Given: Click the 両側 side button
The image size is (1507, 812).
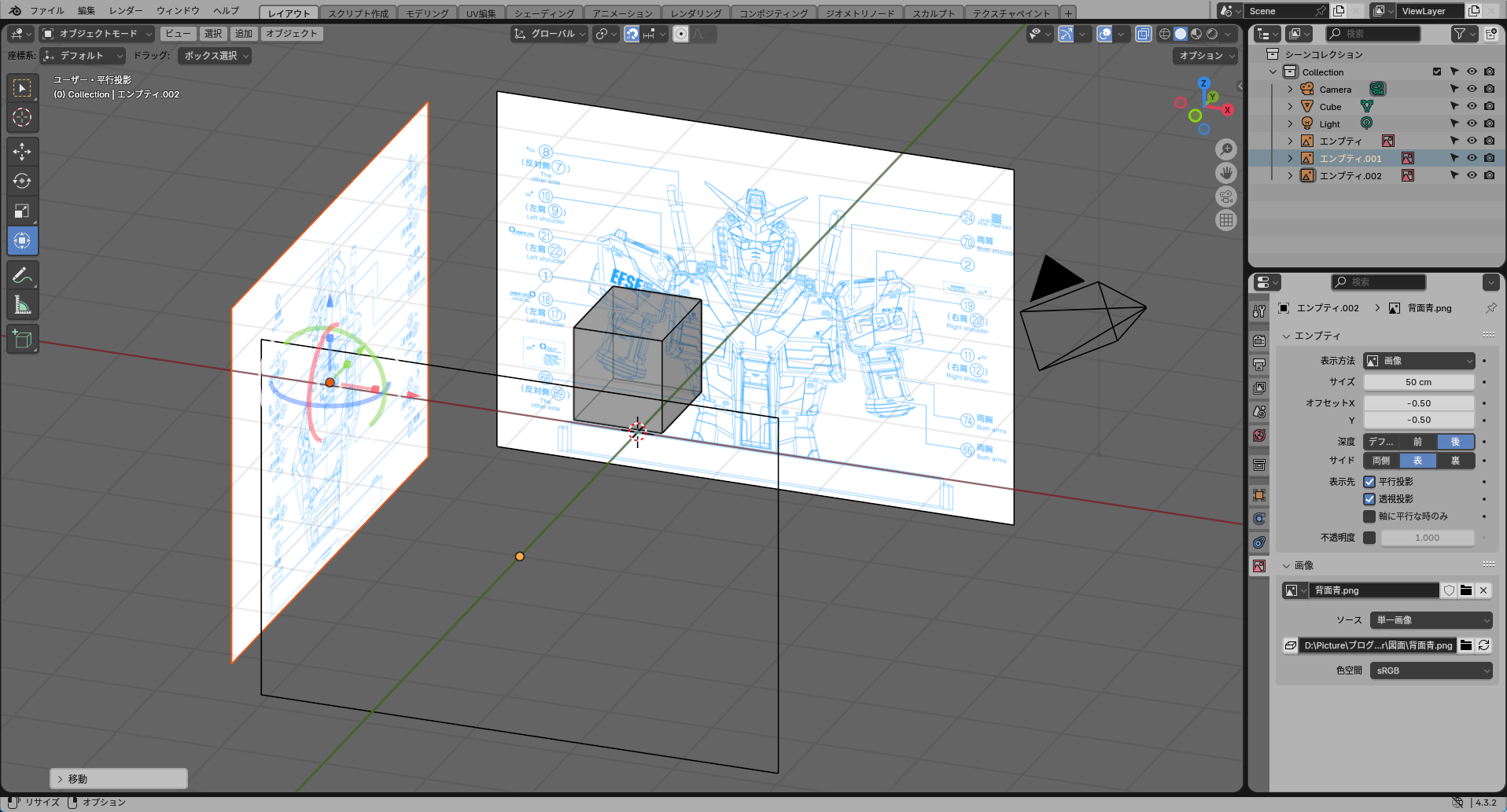Looking at the screenshot, I should 1381,461.
